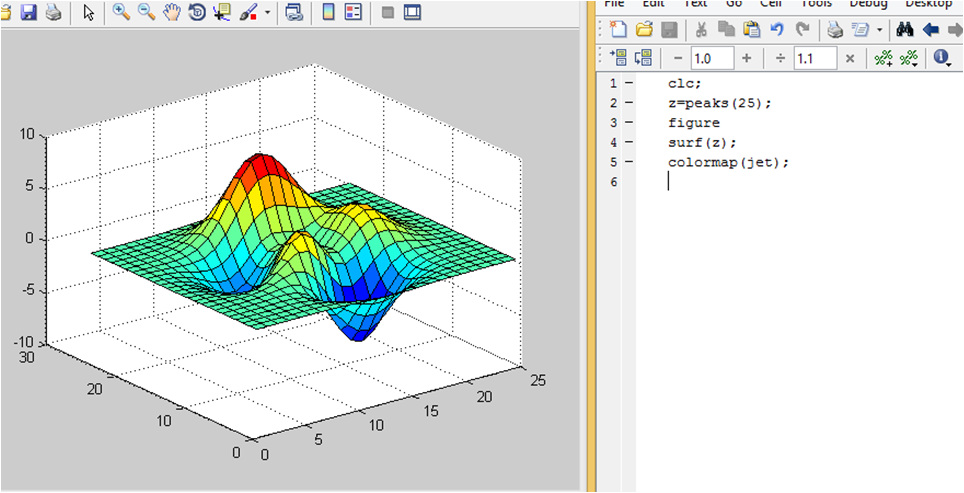
Task: Click the code line 'figure'
Action: (693, 123)
